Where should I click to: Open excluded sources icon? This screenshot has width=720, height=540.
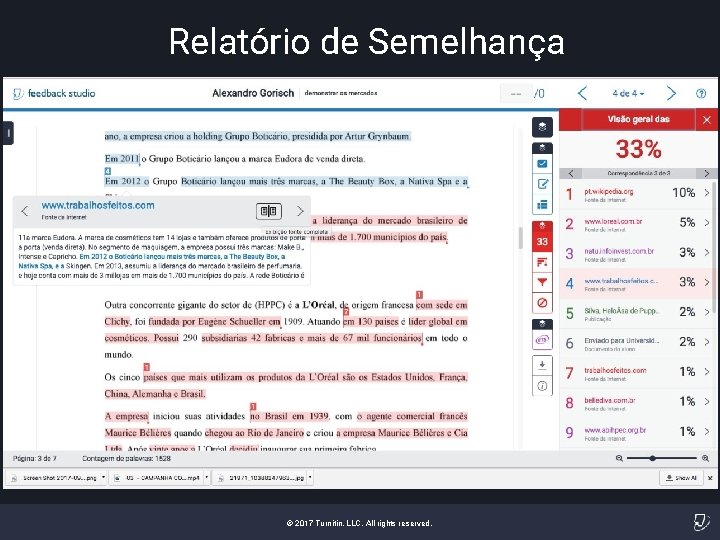point(542,303)
